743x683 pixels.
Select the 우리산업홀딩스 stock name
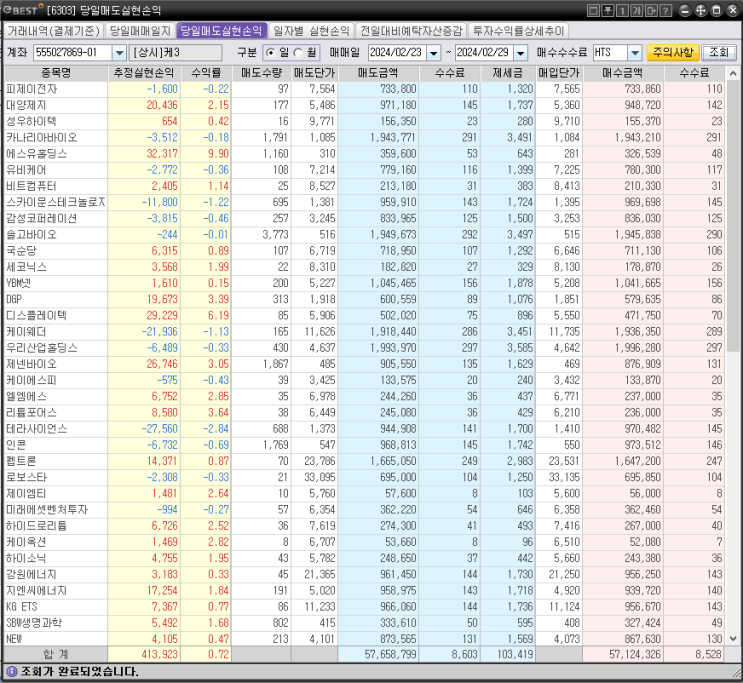(41, 348)
